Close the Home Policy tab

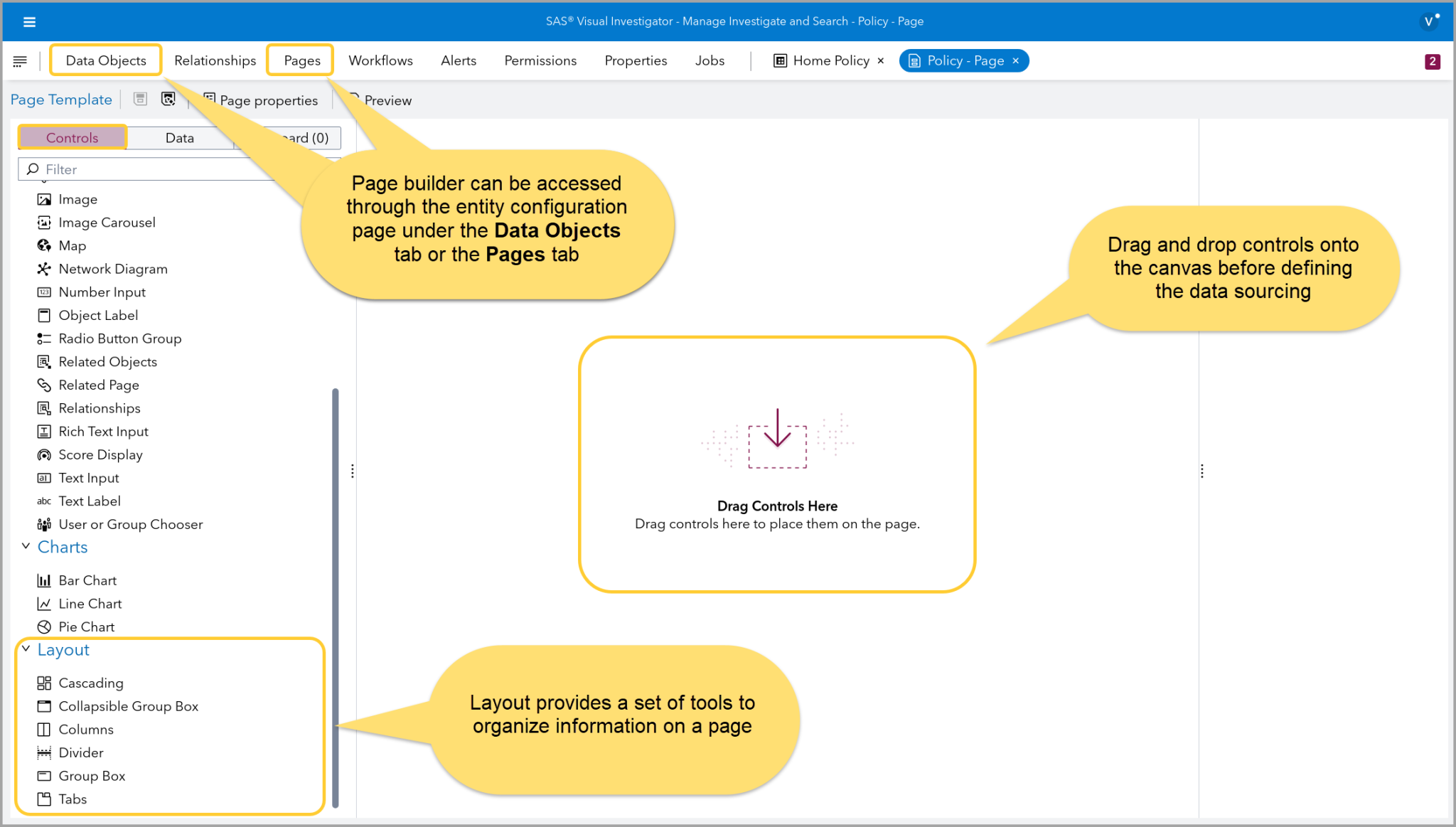click(x=881, y=61)
